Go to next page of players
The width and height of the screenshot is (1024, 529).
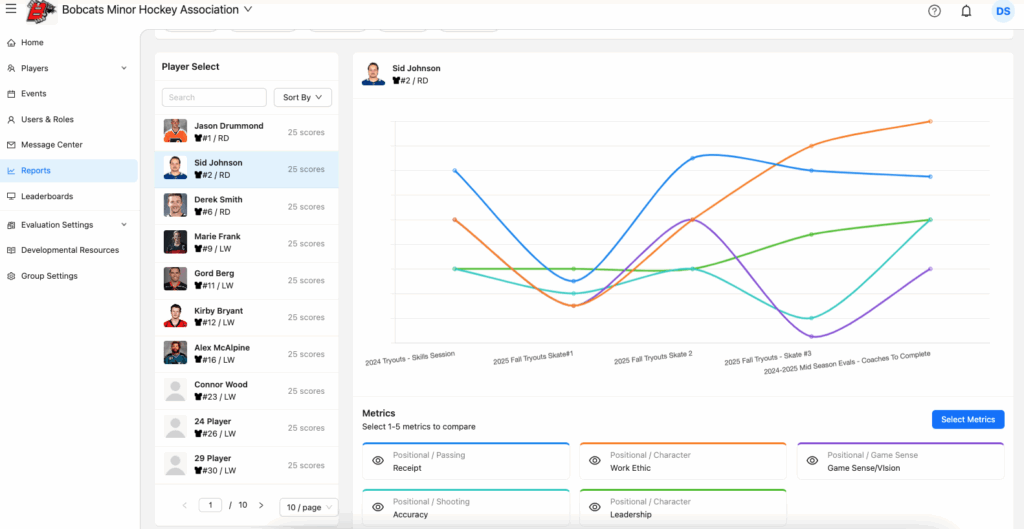tap(261, 506)
